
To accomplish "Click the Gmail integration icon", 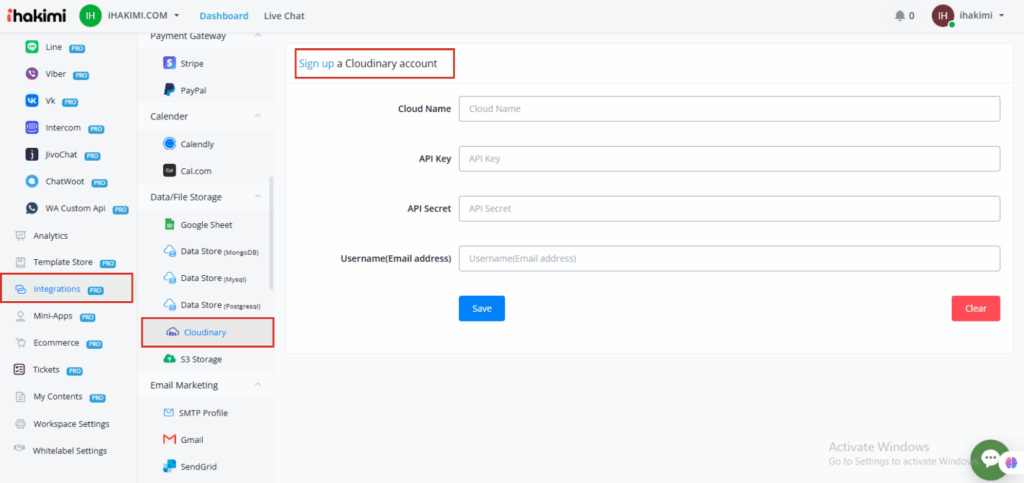I will pyautogui.click(x=169, y=440).
